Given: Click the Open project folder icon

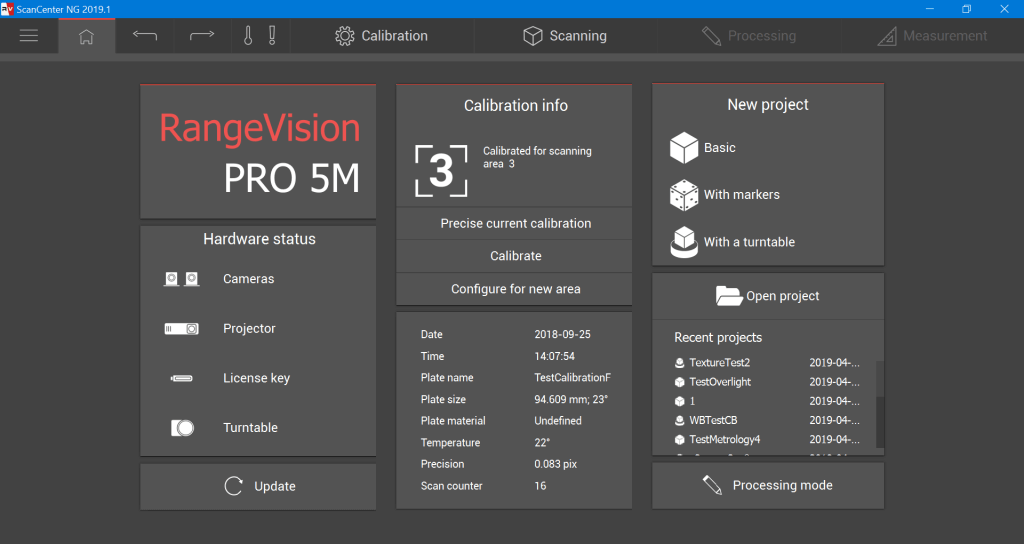Looking at the screenshot, I should click(x=729, y=296).
